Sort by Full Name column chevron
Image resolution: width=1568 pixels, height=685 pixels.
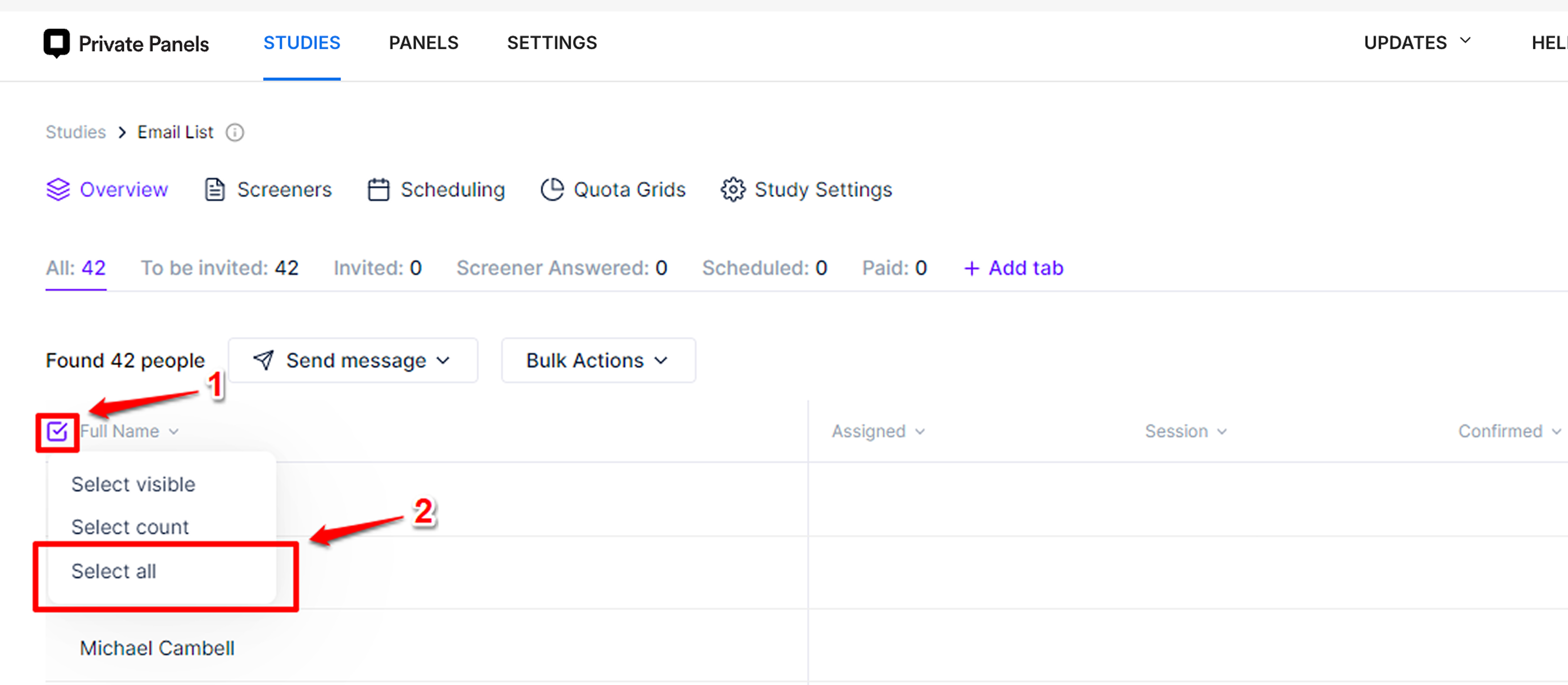pos(174,432)
